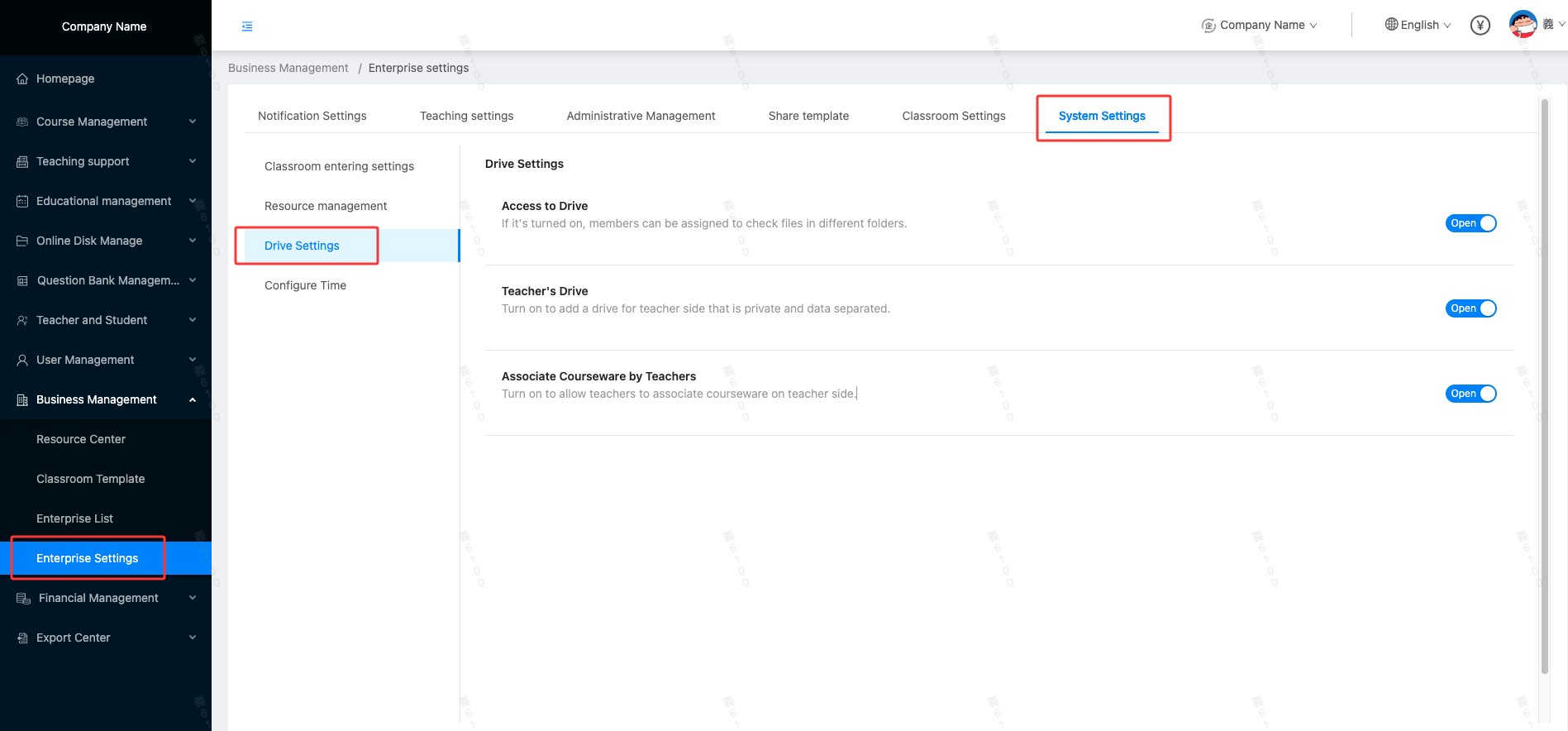Open the Company Name dropdown in header
The width and height of the screenshot is (1568, 731).
coord(1260,26)
